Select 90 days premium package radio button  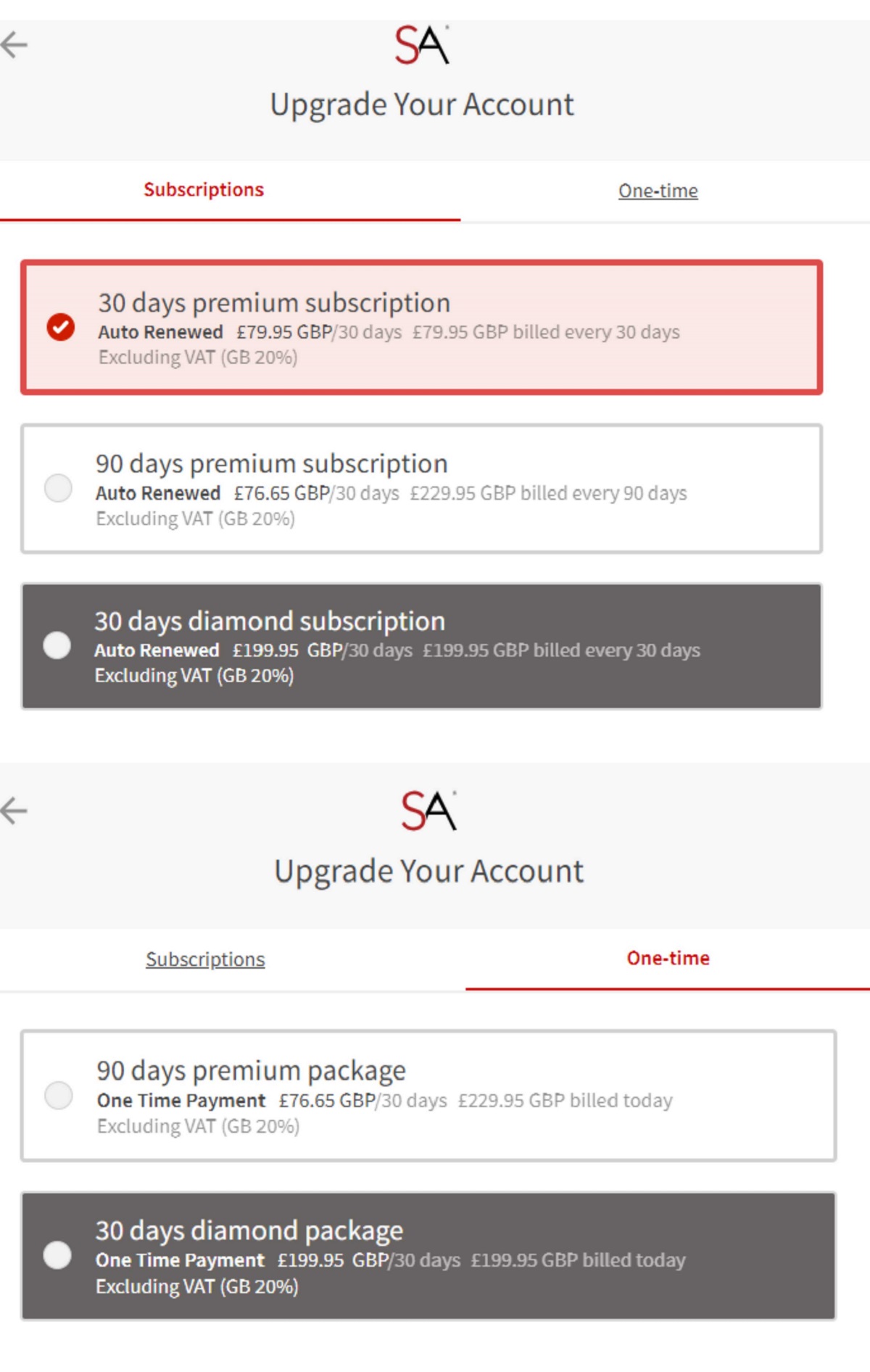[59, 1095]
